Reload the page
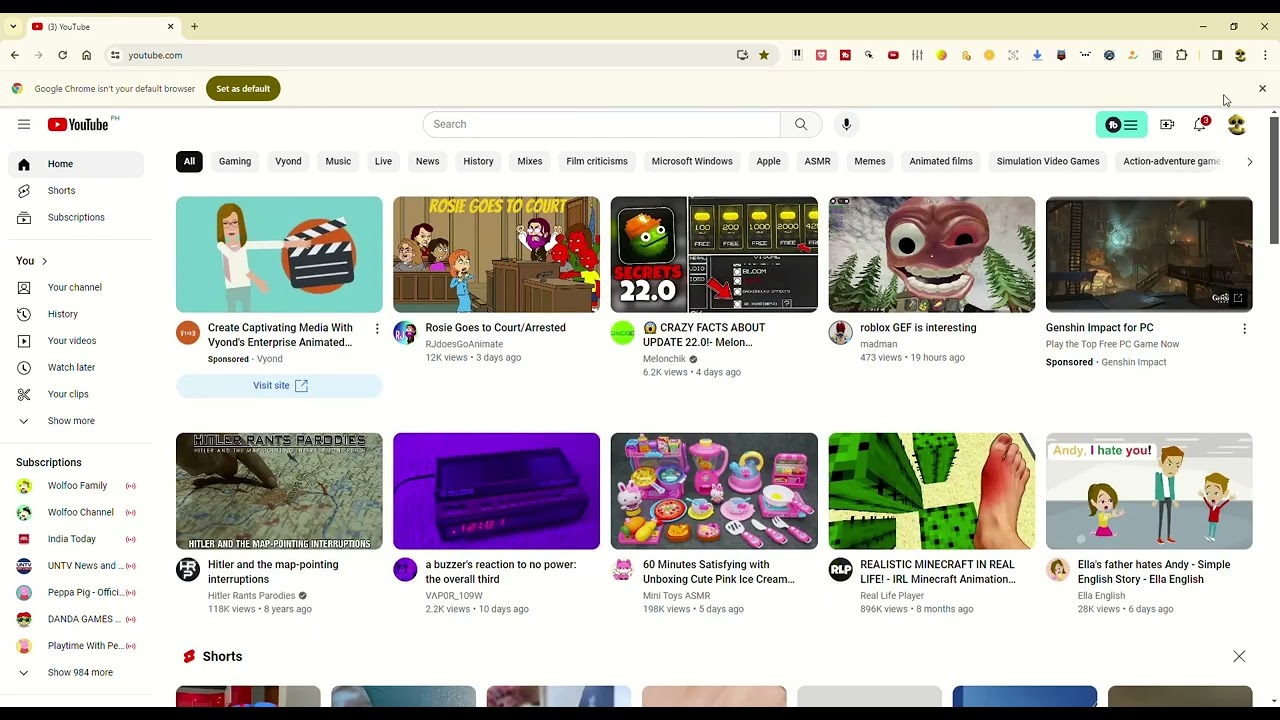Image resolution: width=1280 pixels, height=720 pixels. 62,55
